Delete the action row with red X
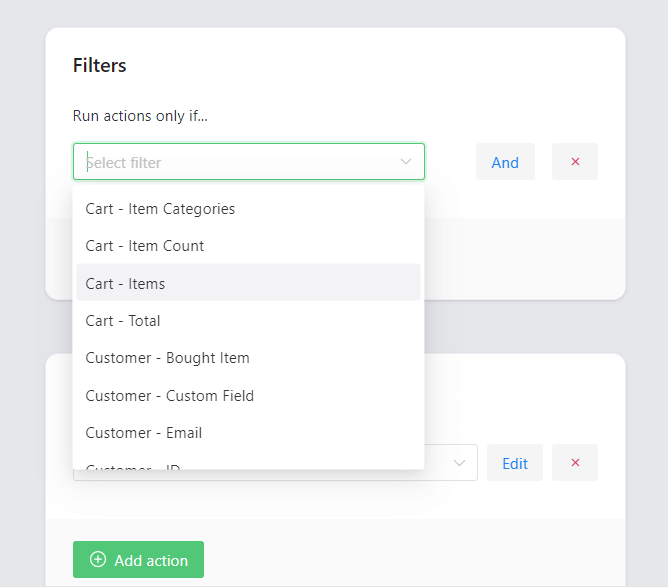 click(575, 463)
